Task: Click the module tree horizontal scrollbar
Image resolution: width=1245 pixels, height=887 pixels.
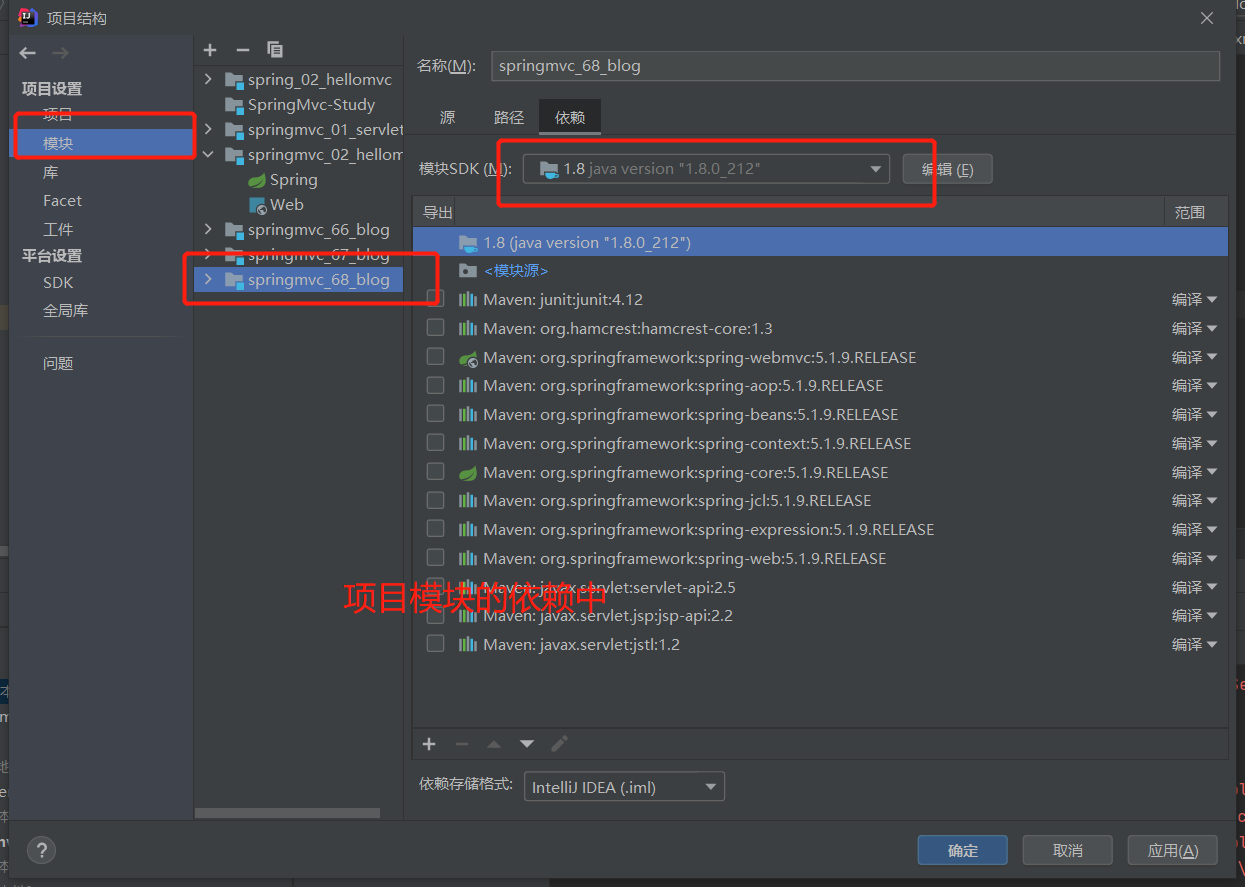Action: point(287,814)
